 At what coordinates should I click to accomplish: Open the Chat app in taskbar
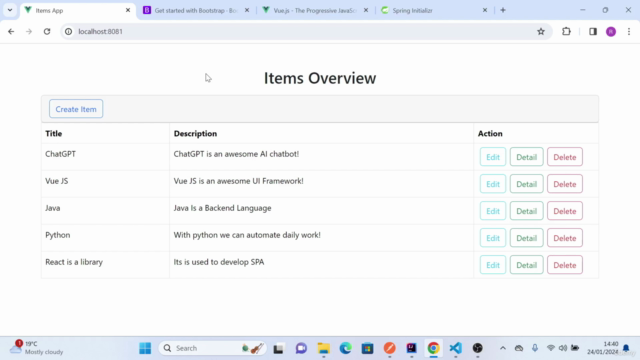301,348
